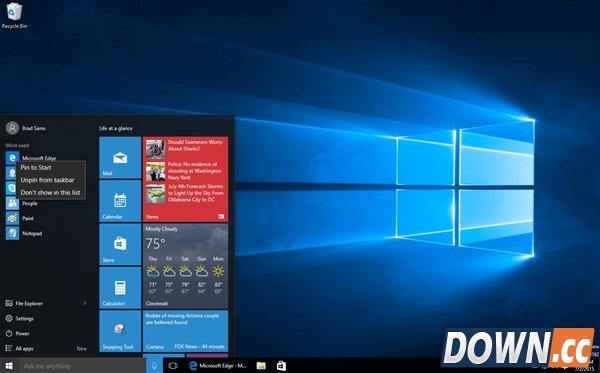600x373 pixels.
Task: Expand the File Explorer jump list arrow
Action: pyautogui.click(x=85, y=303)
